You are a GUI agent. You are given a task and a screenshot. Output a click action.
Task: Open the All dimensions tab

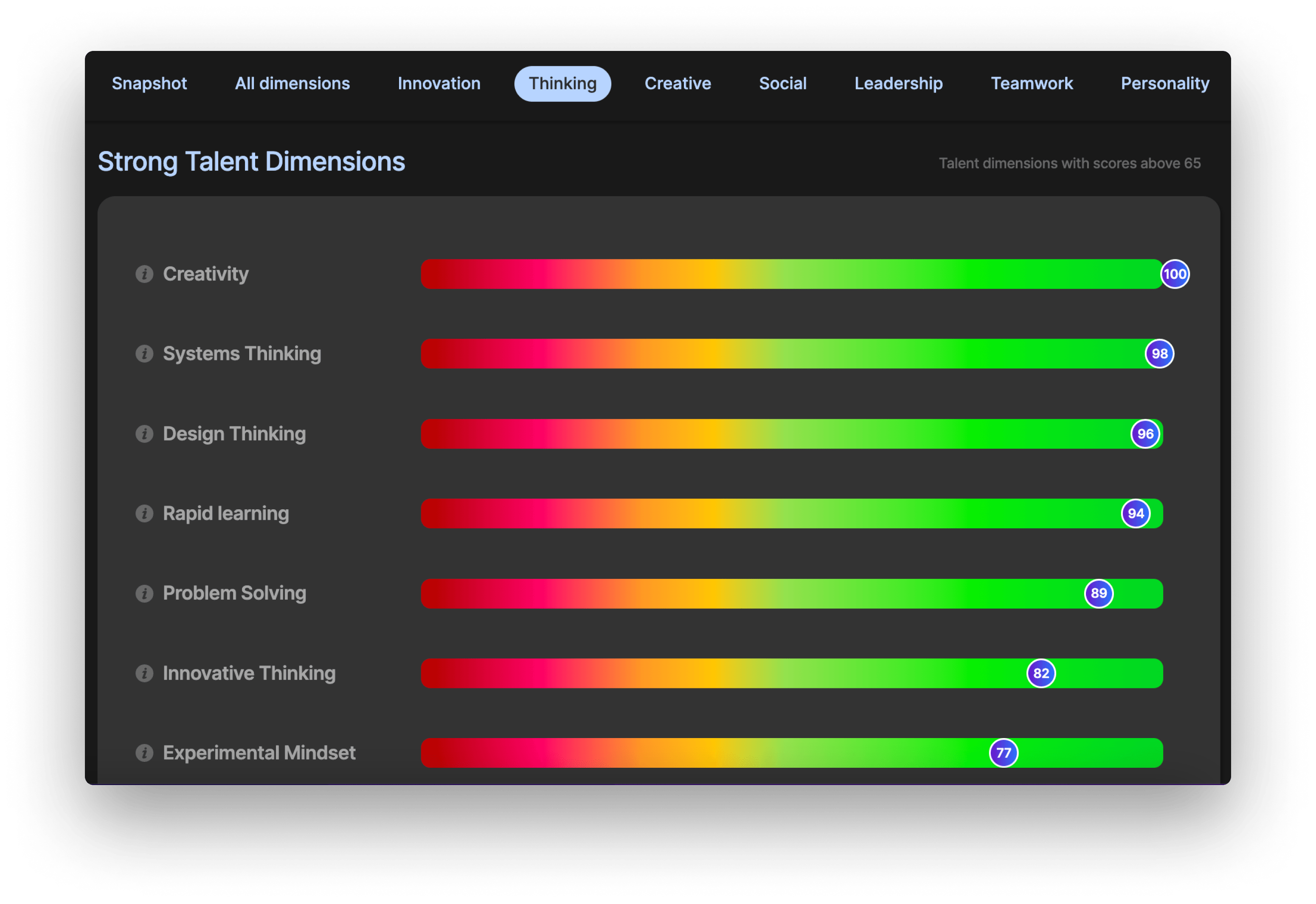point(292,84)
